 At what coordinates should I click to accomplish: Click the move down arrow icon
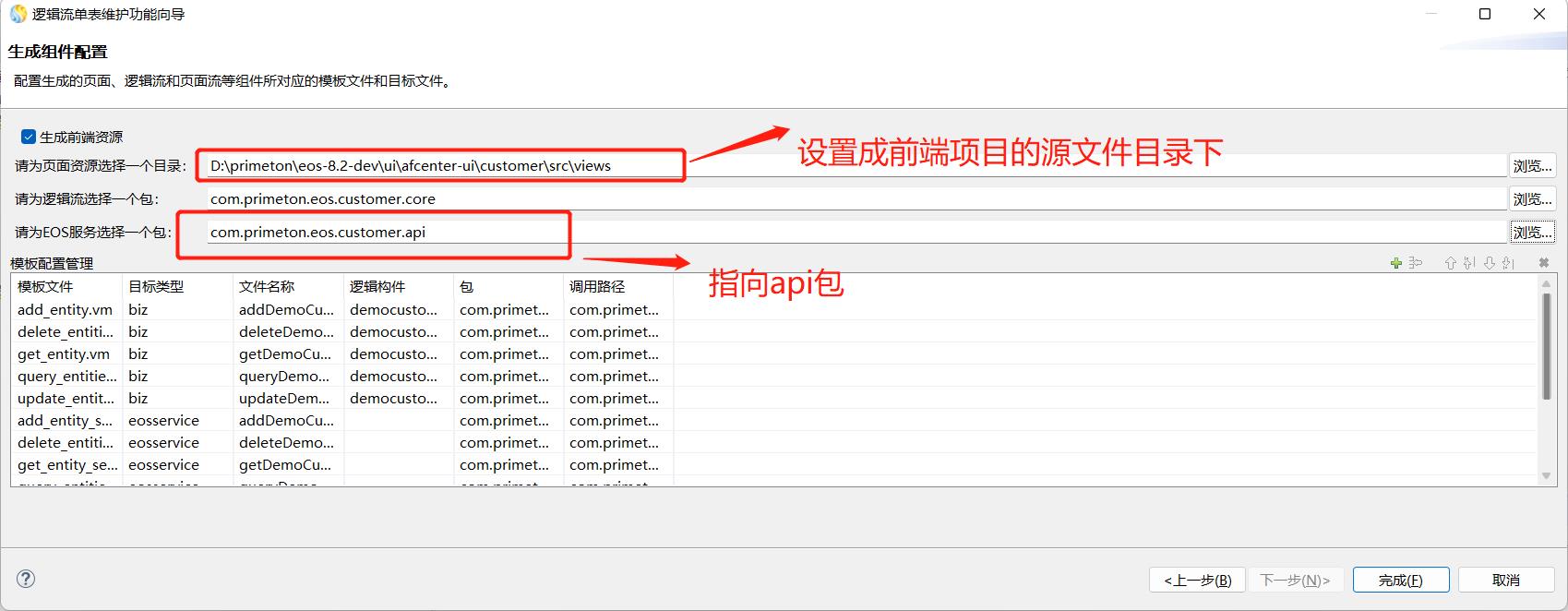(x=1489, y=264)
